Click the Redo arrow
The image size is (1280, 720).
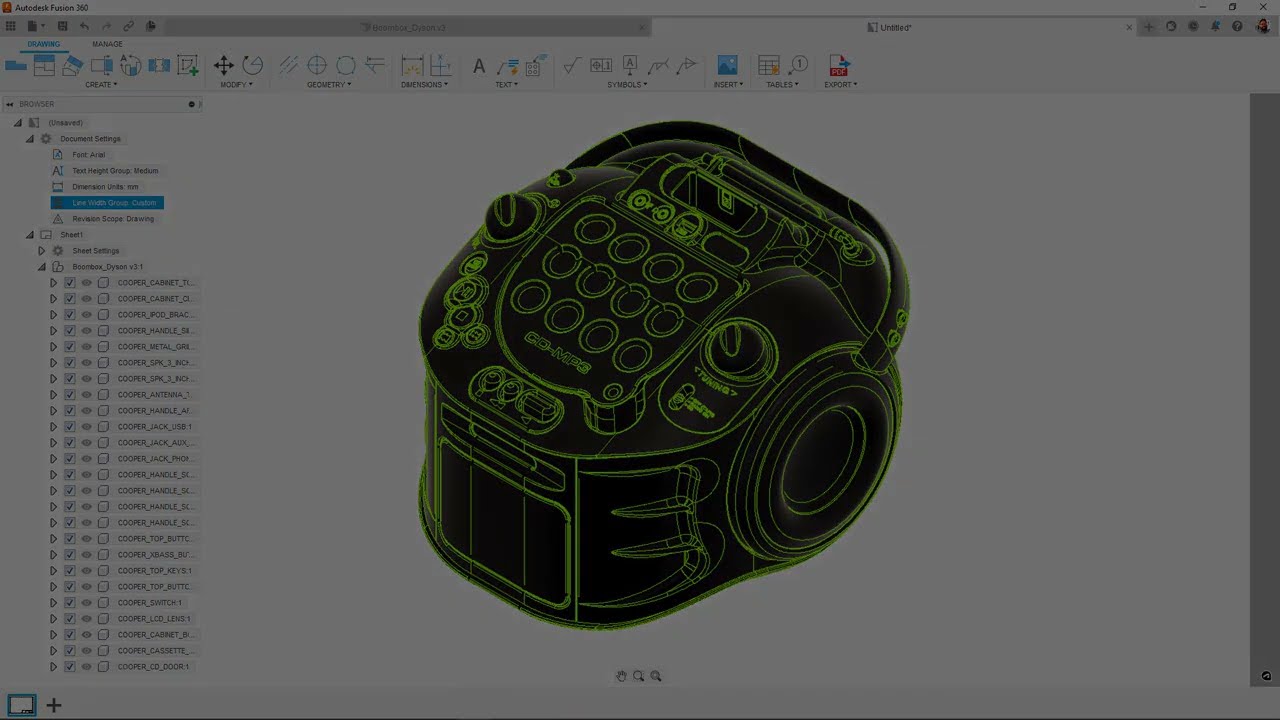(106, 26)
